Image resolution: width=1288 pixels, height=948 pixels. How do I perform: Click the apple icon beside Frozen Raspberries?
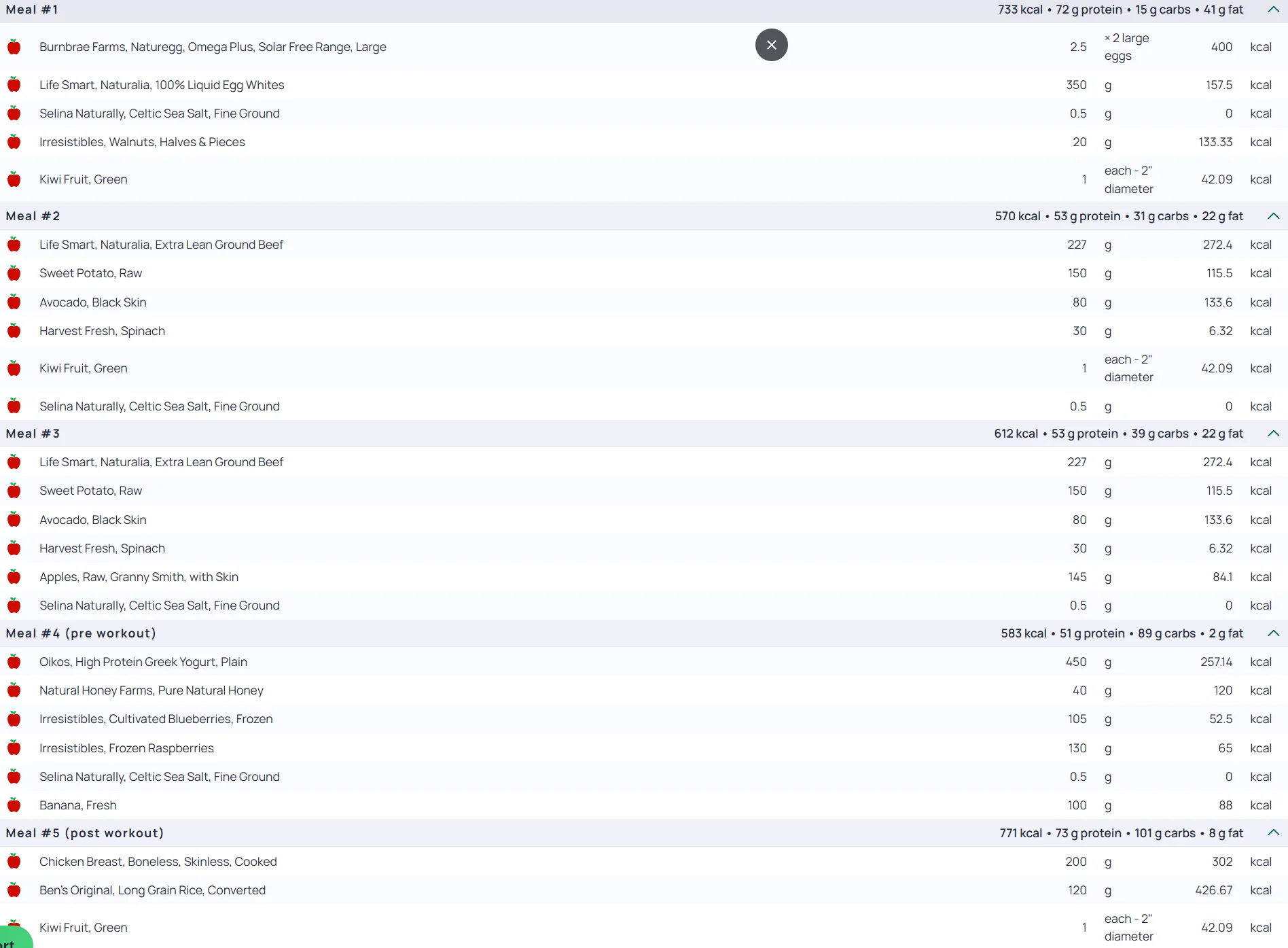[14, 748]
